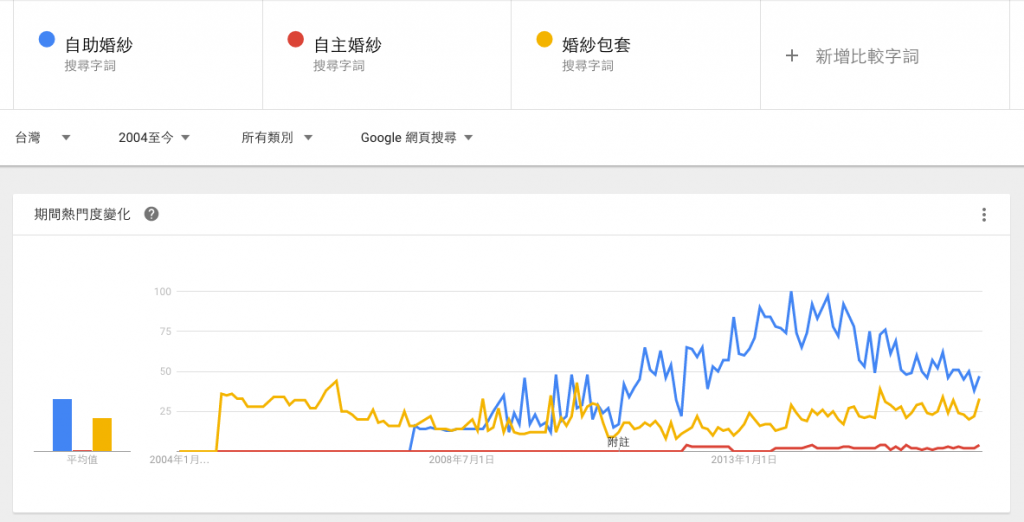Click the yellow average bar
1024x522 pixels.
pyautogui.click(x=102, y=434)
